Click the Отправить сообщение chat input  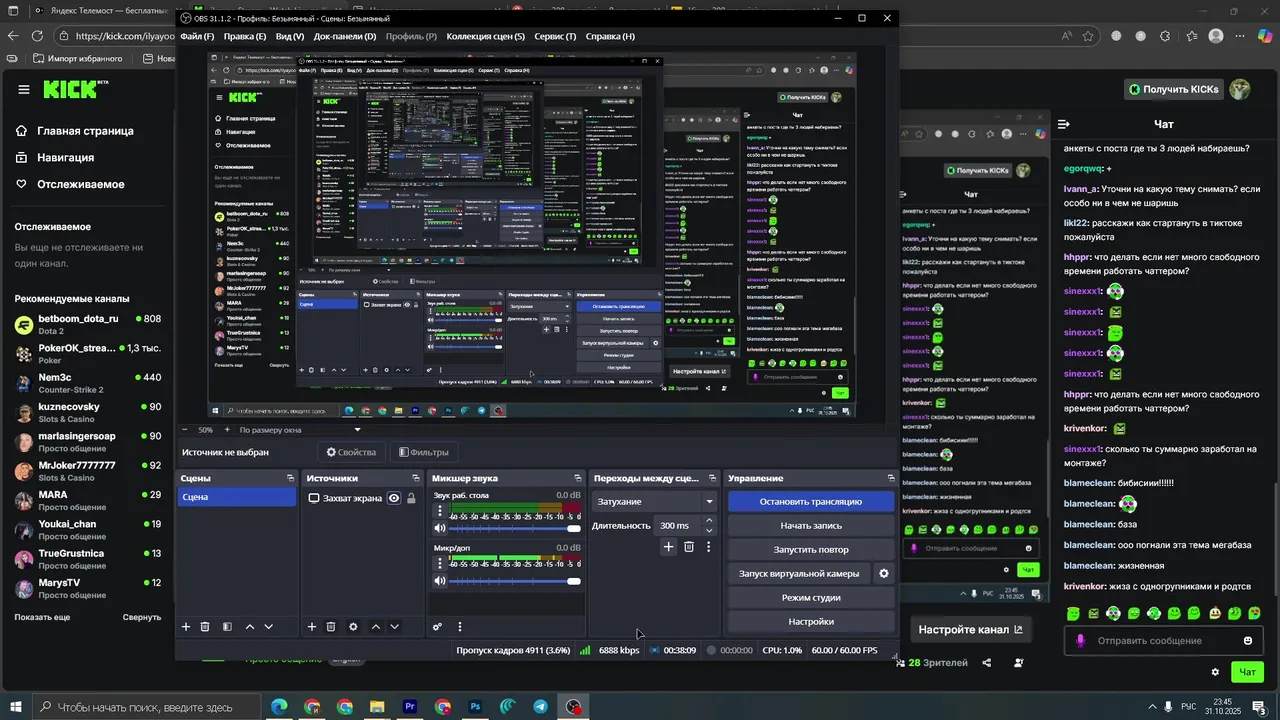pyautogui.click(x=1163, y=641)
